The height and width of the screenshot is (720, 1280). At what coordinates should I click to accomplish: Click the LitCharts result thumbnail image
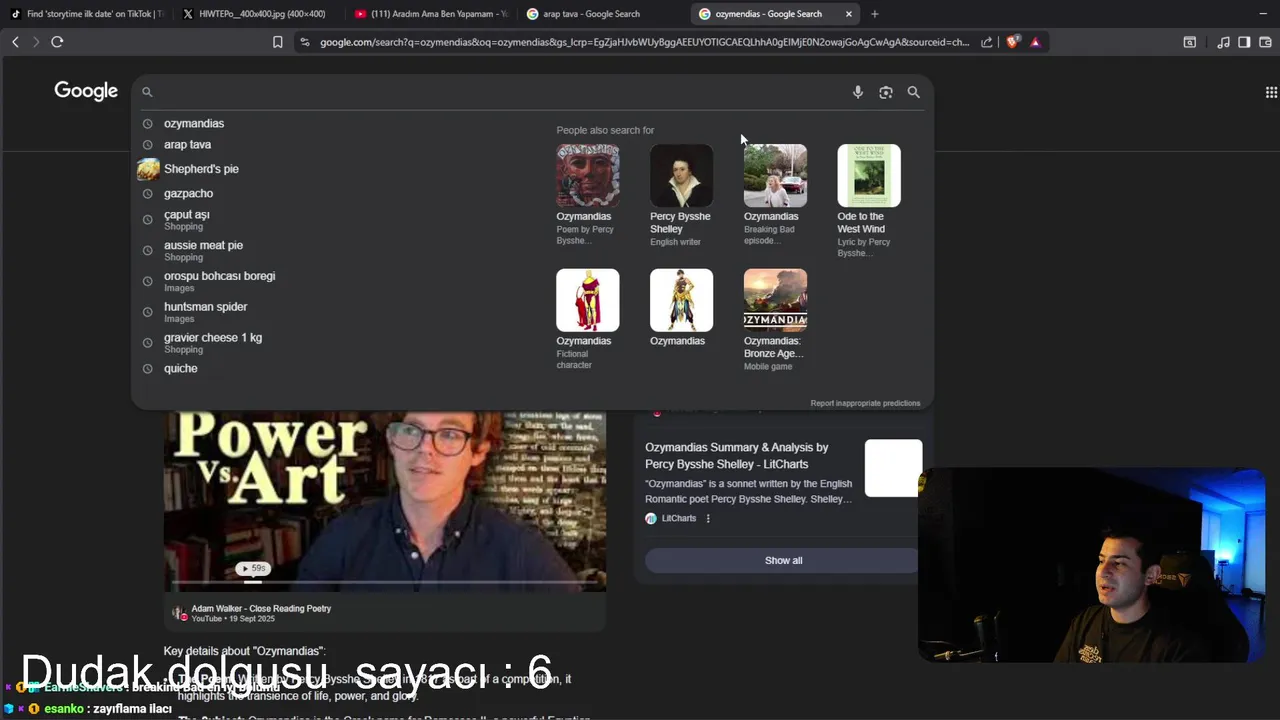click(x=893, y=468)
